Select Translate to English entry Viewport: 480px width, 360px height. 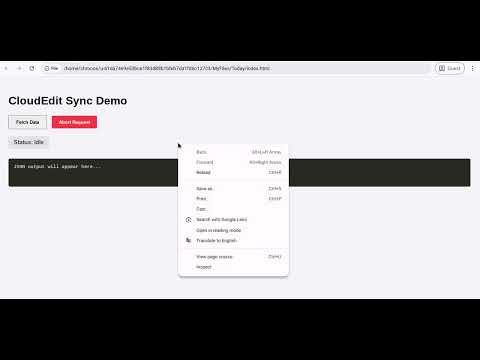point(233,240)
